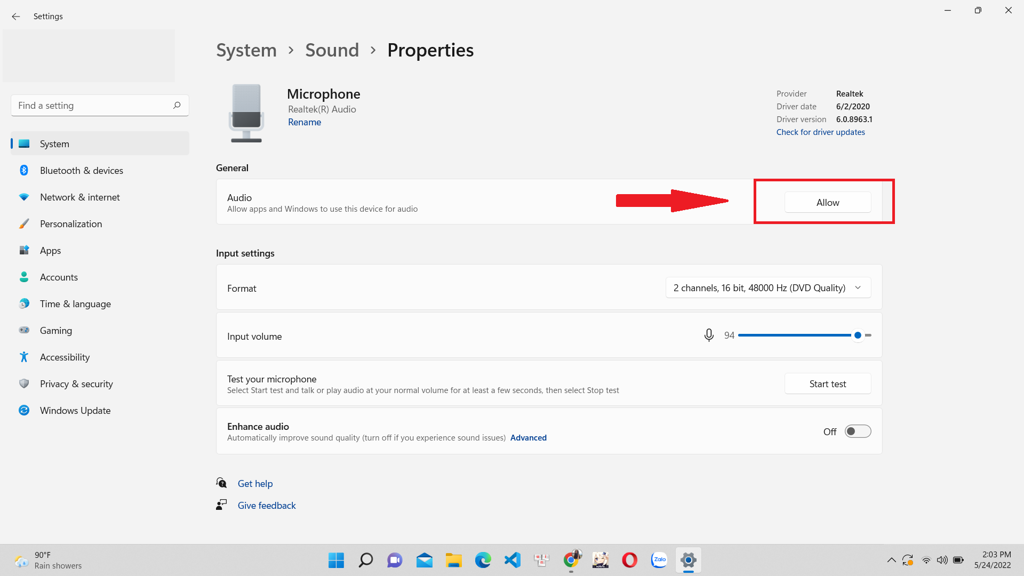Click Sound in the breadcrumb

point(332,50)
